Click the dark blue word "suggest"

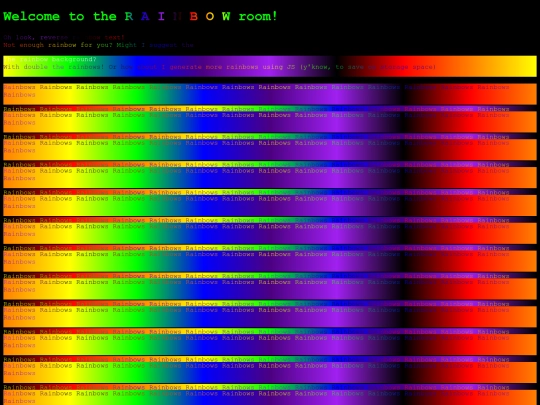(163, 45)
